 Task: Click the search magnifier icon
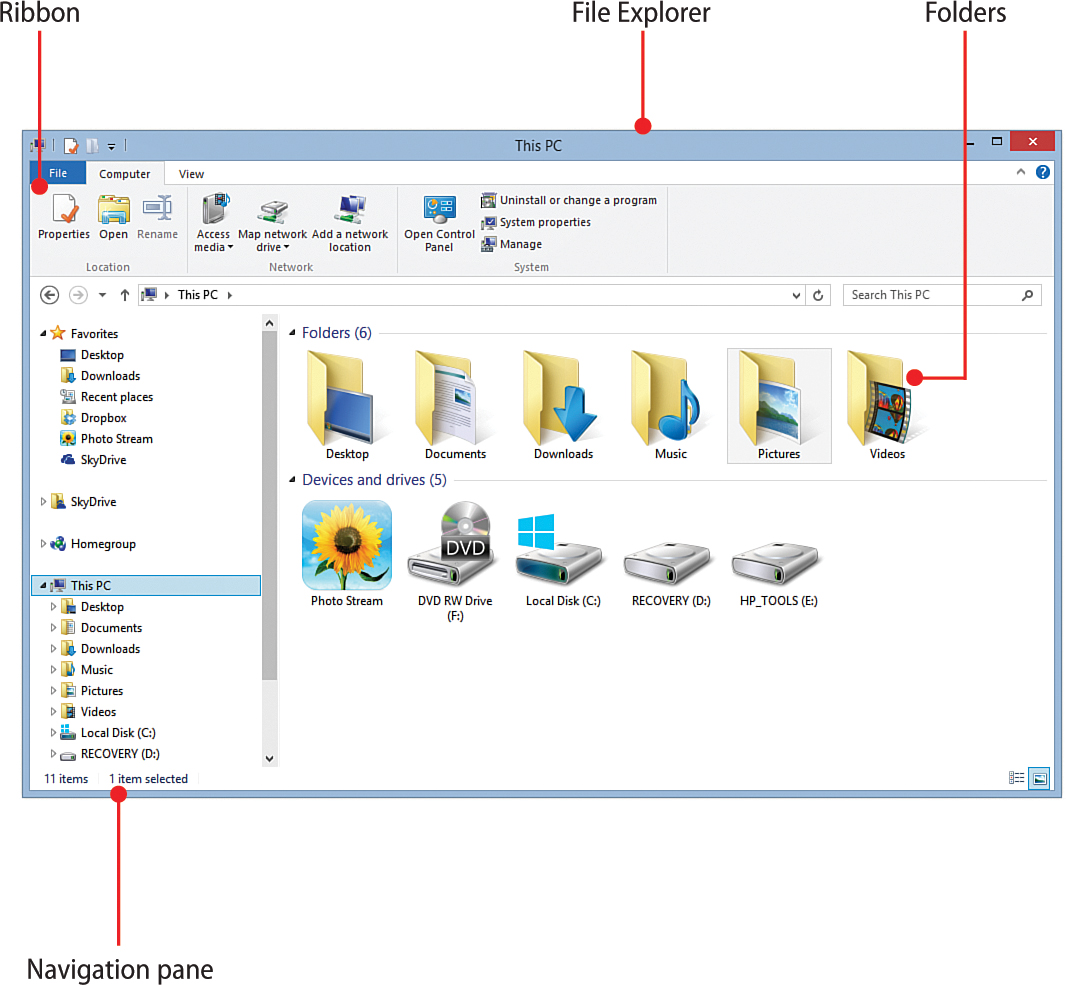[1027, 295]
